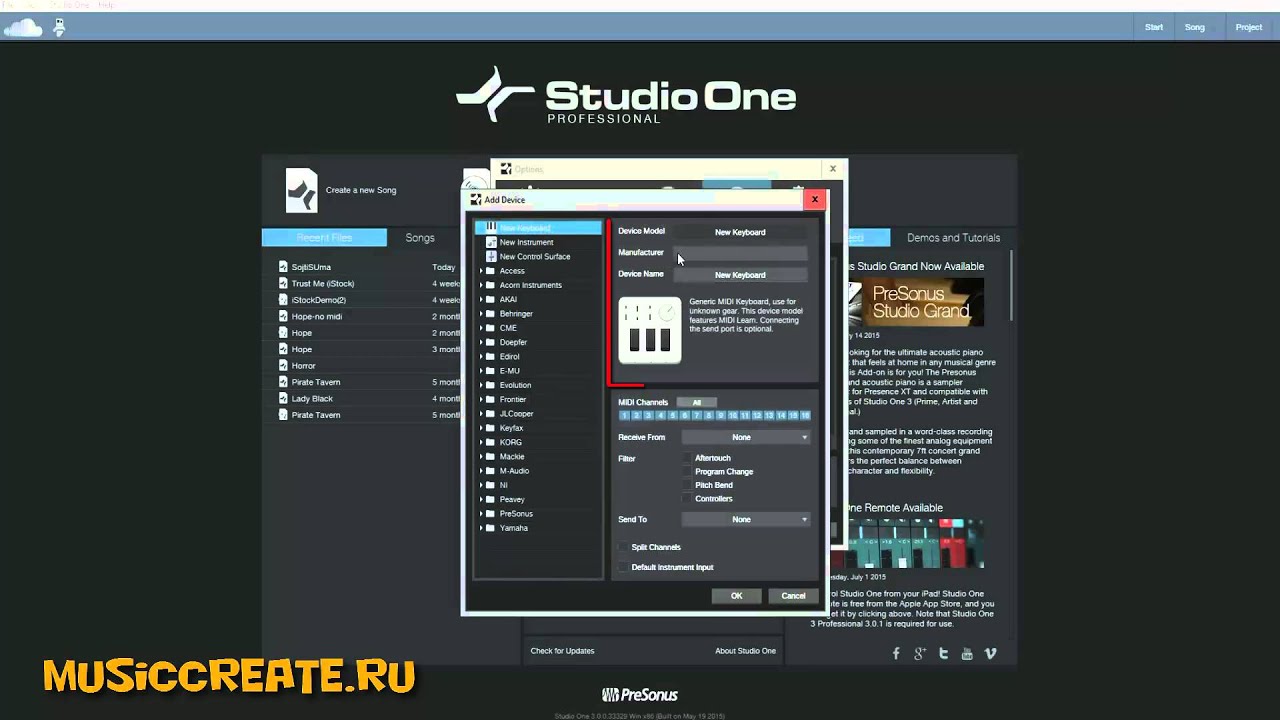1280x720 pixels.
Task: Click the M-Audio folder icon
Action: (490, 471)
